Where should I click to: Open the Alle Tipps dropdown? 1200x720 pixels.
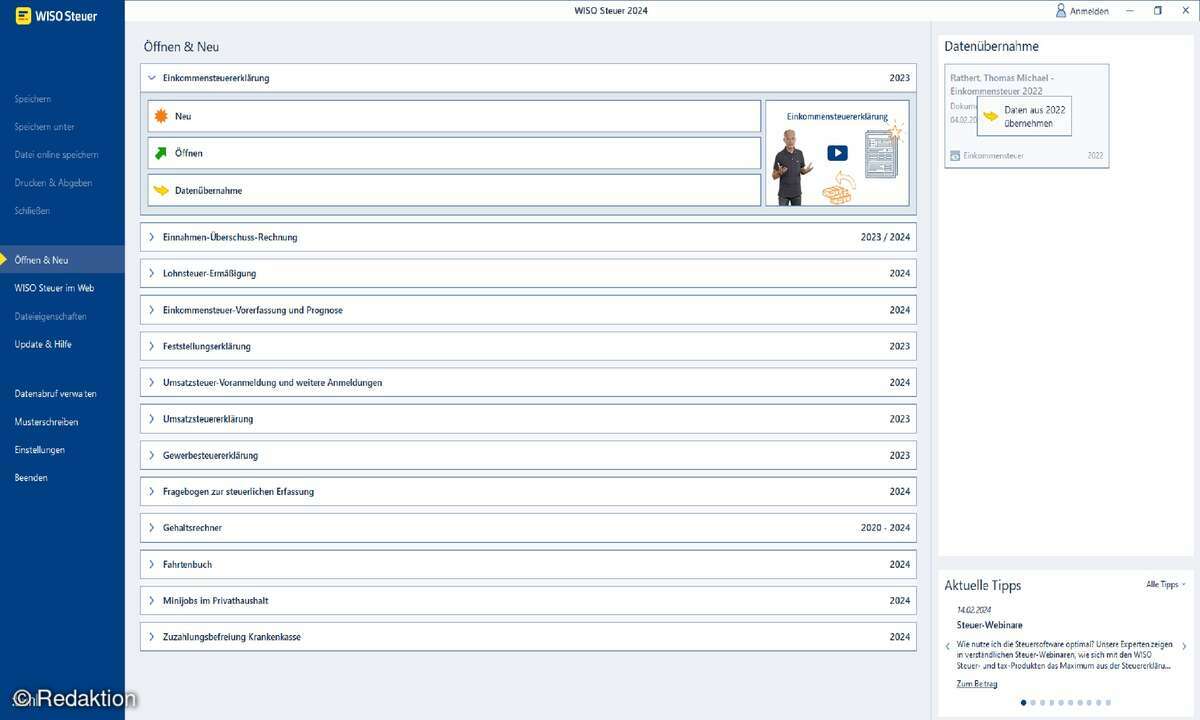[1166, 584]
